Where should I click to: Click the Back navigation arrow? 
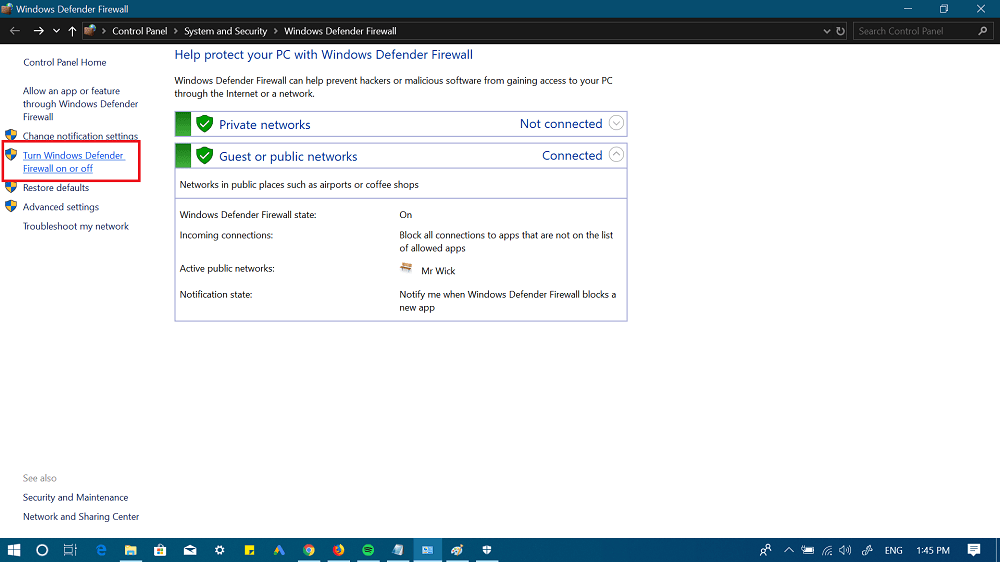[x=15, y=31]
